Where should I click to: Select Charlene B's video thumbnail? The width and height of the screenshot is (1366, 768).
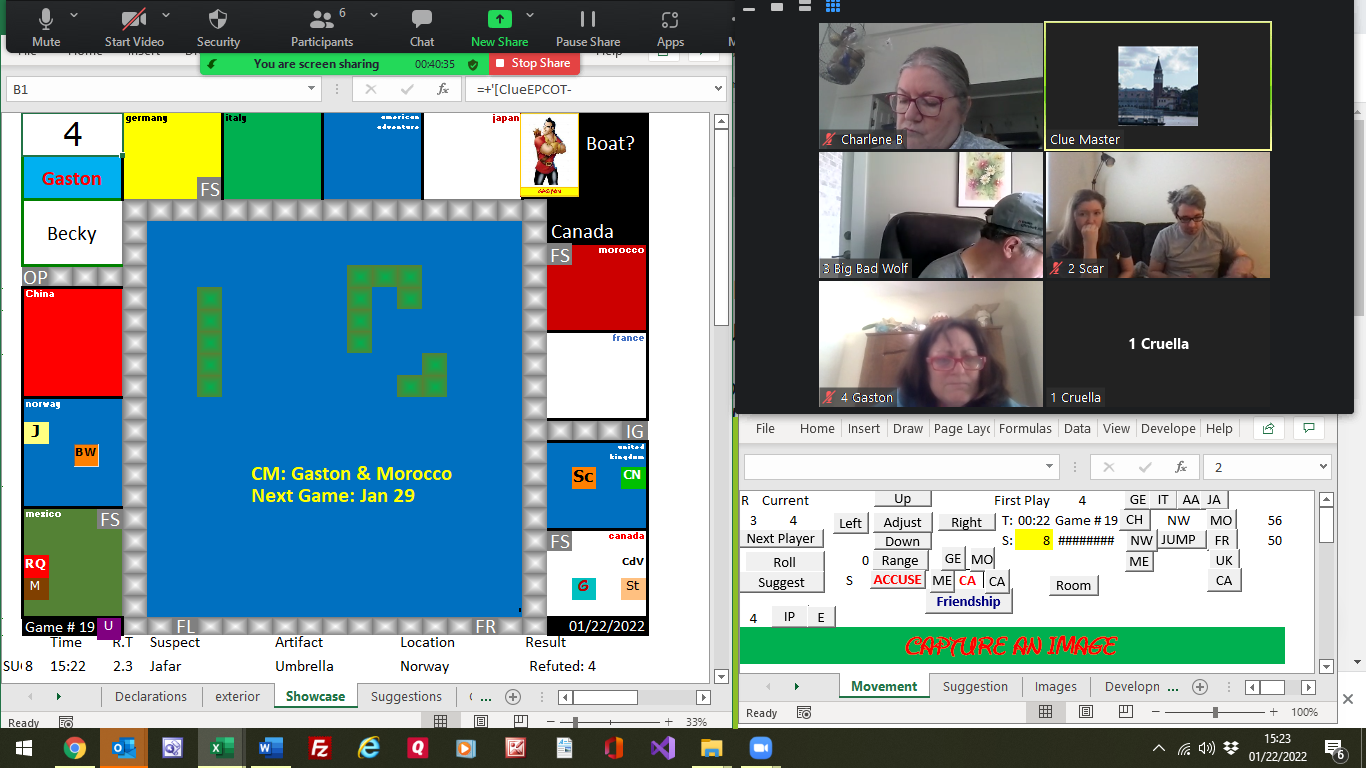point(931,86)
